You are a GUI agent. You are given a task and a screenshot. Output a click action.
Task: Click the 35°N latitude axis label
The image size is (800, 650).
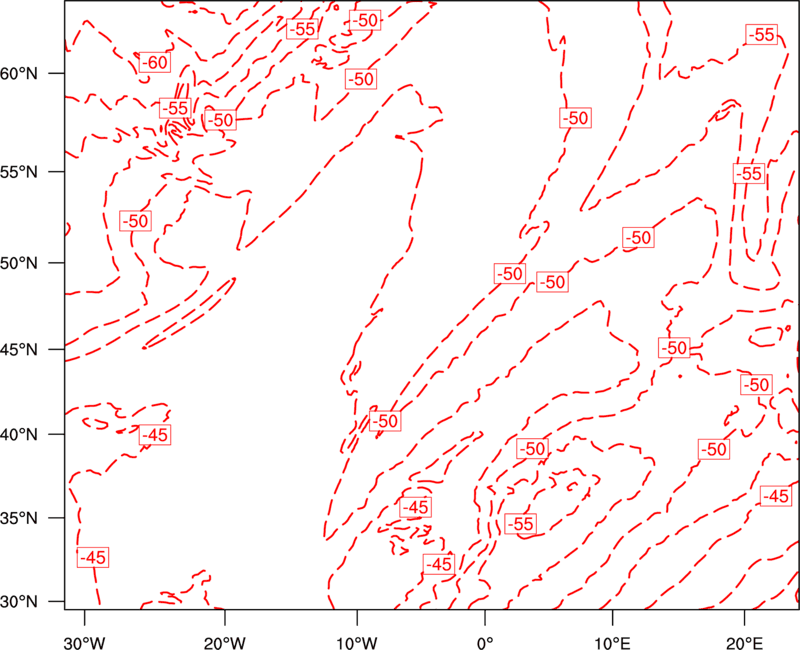pos(19,518)
